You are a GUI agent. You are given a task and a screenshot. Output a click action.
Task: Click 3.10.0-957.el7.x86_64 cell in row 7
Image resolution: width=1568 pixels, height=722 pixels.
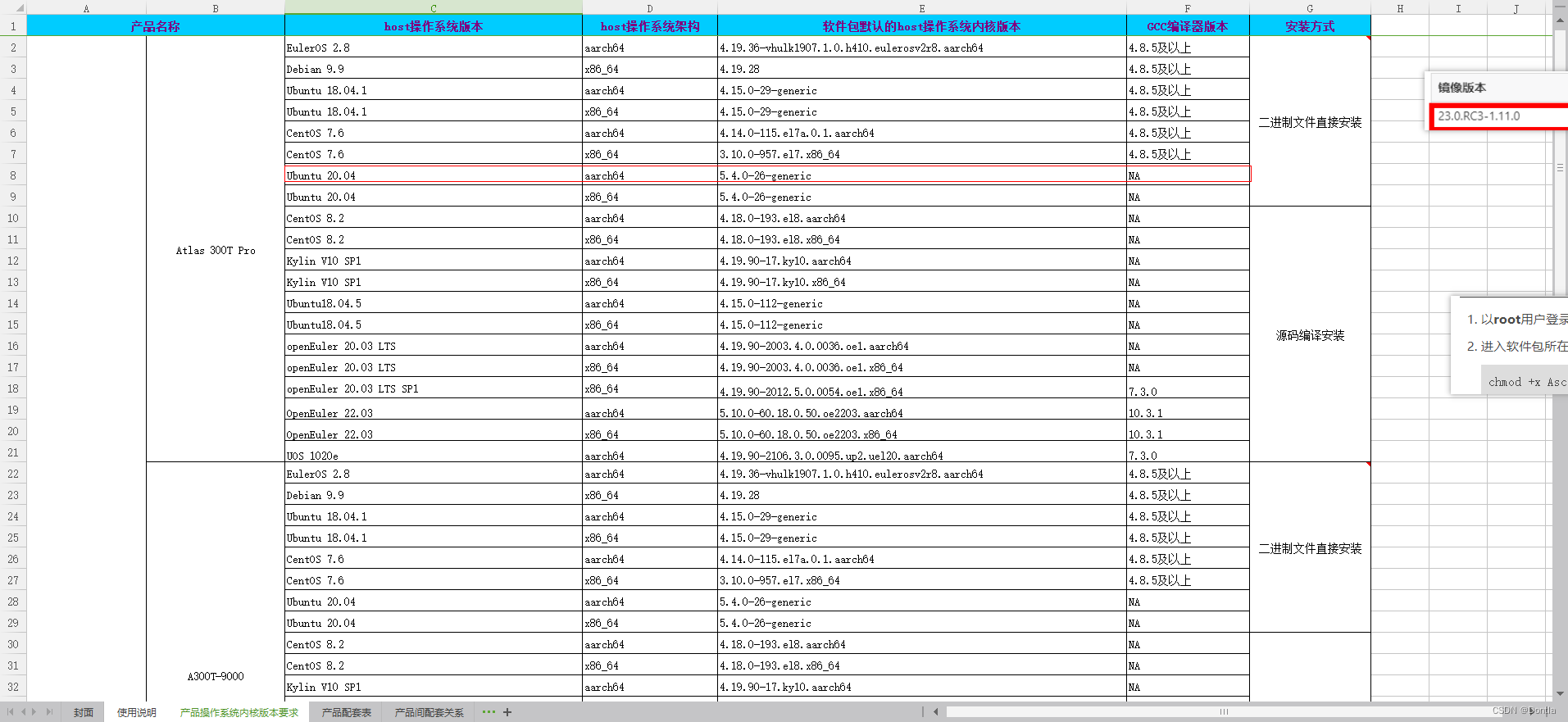coord(922,154)
